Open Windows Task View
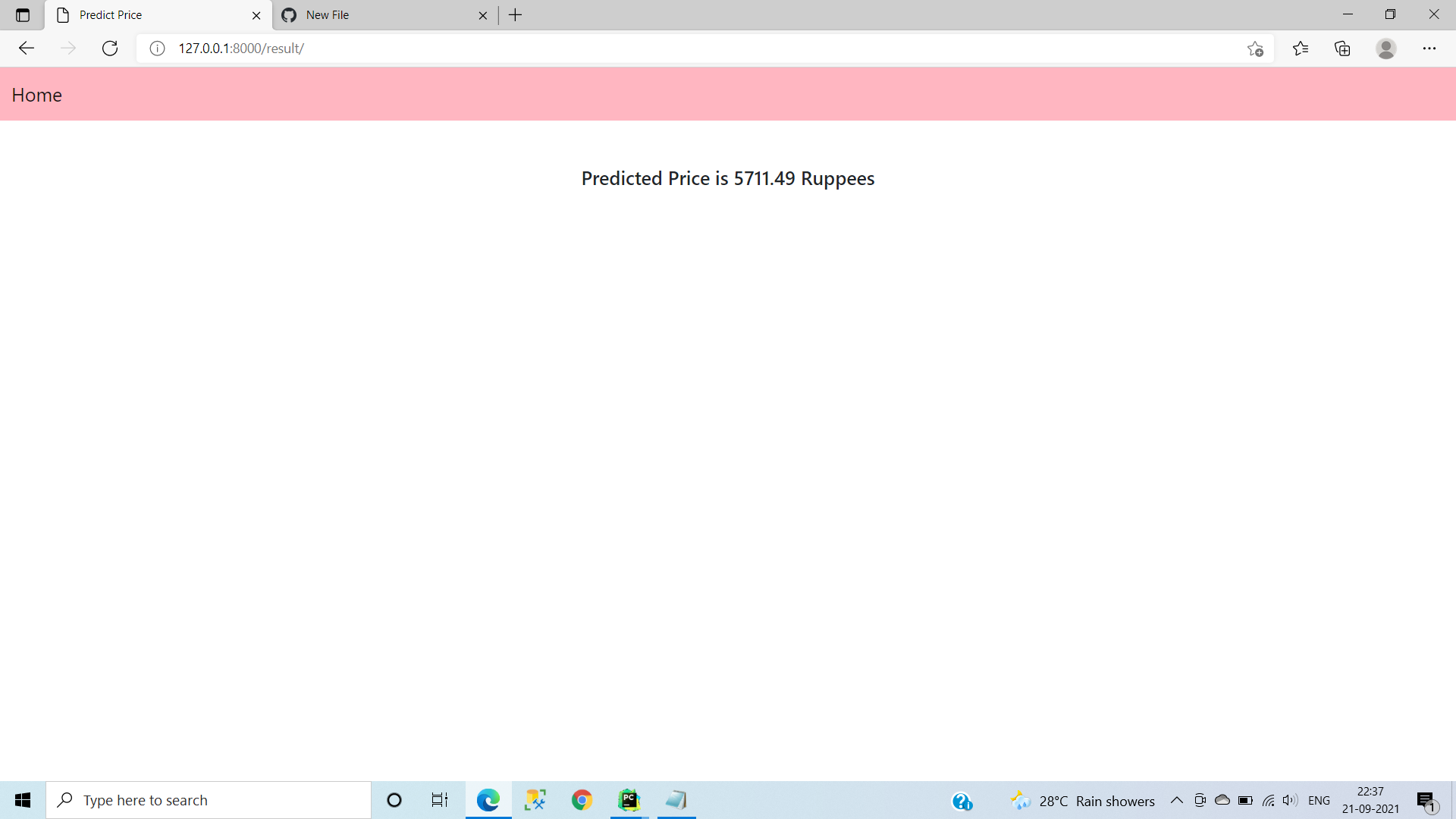Viewport: 1456px width, 819px height. [440, 800]
